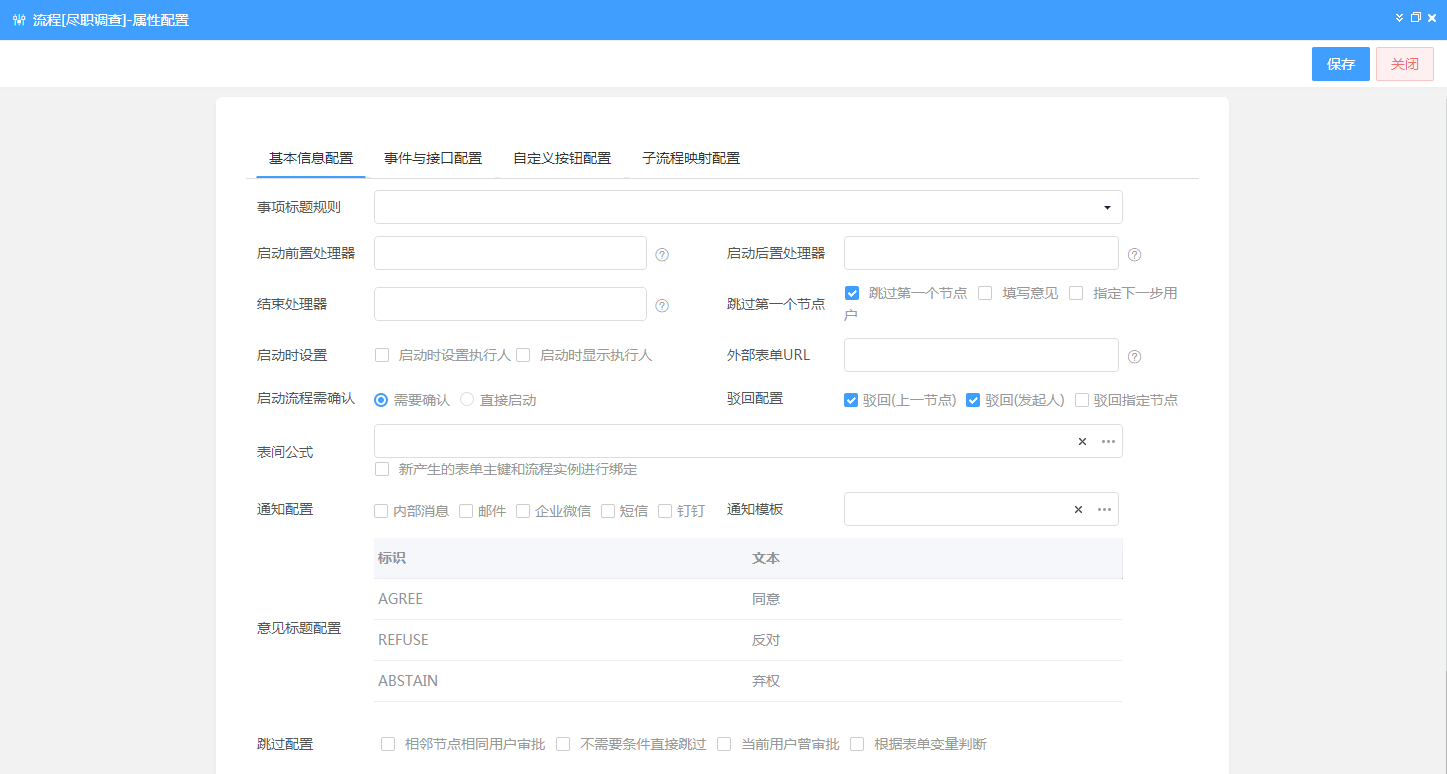
Task: Click help icon beside 启动前置处理器
Action: (662, 255)
